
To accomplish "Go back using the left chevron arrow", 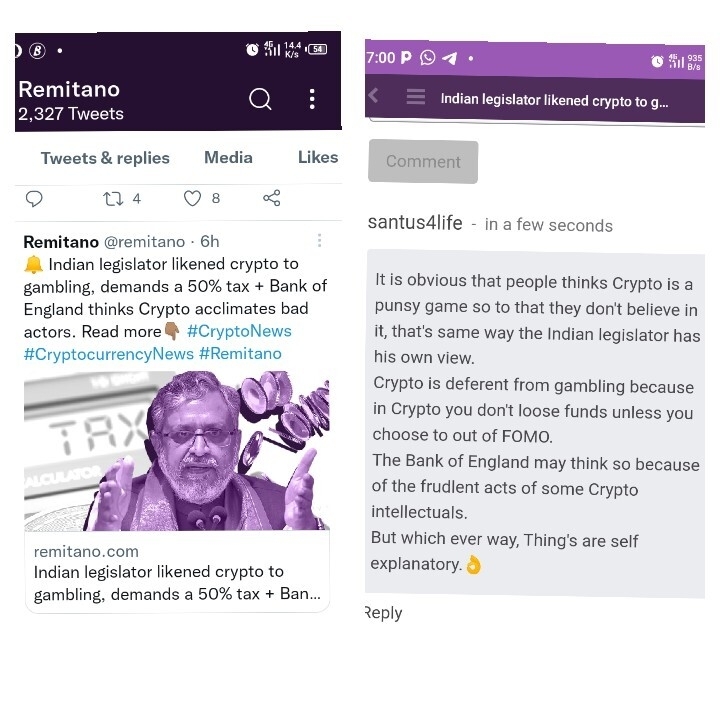I will point(373,96).
